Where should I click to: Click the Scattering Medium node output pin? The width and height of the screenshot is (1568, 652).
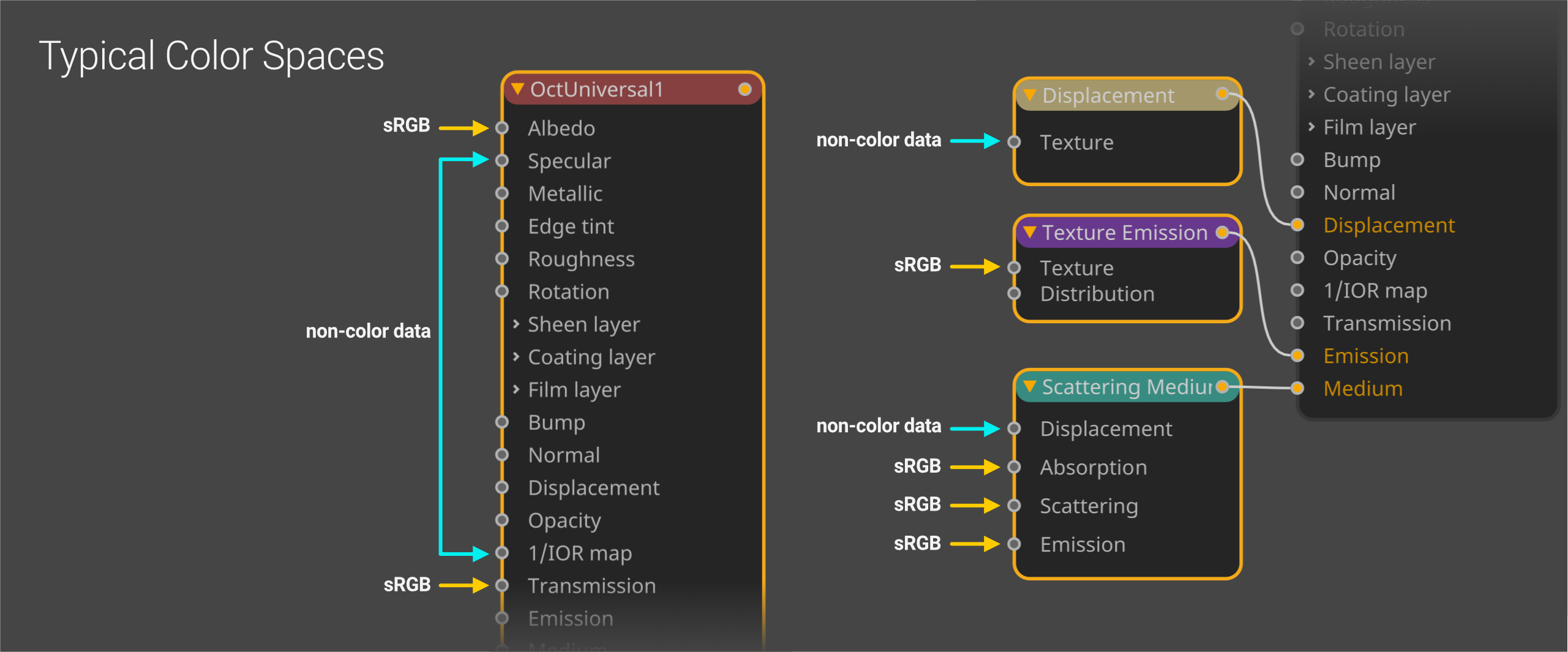tap(1222, 386)
